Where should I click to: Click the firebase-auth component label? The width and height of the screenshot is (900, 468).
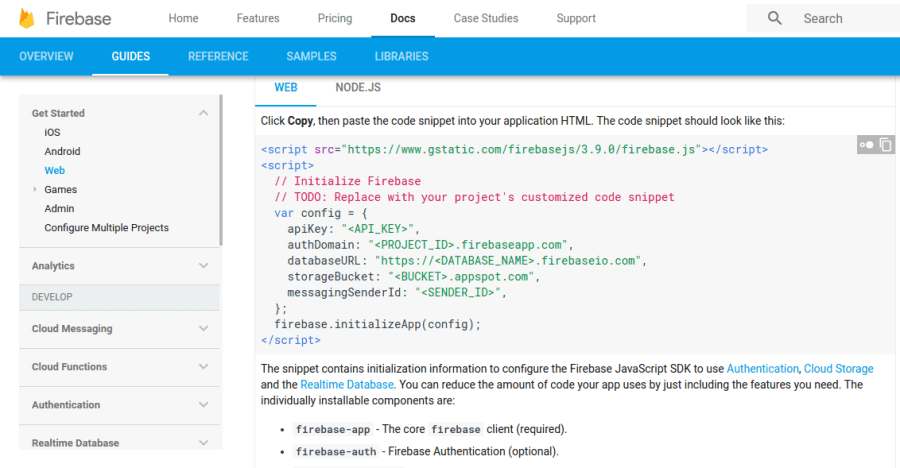click(336, 452)
